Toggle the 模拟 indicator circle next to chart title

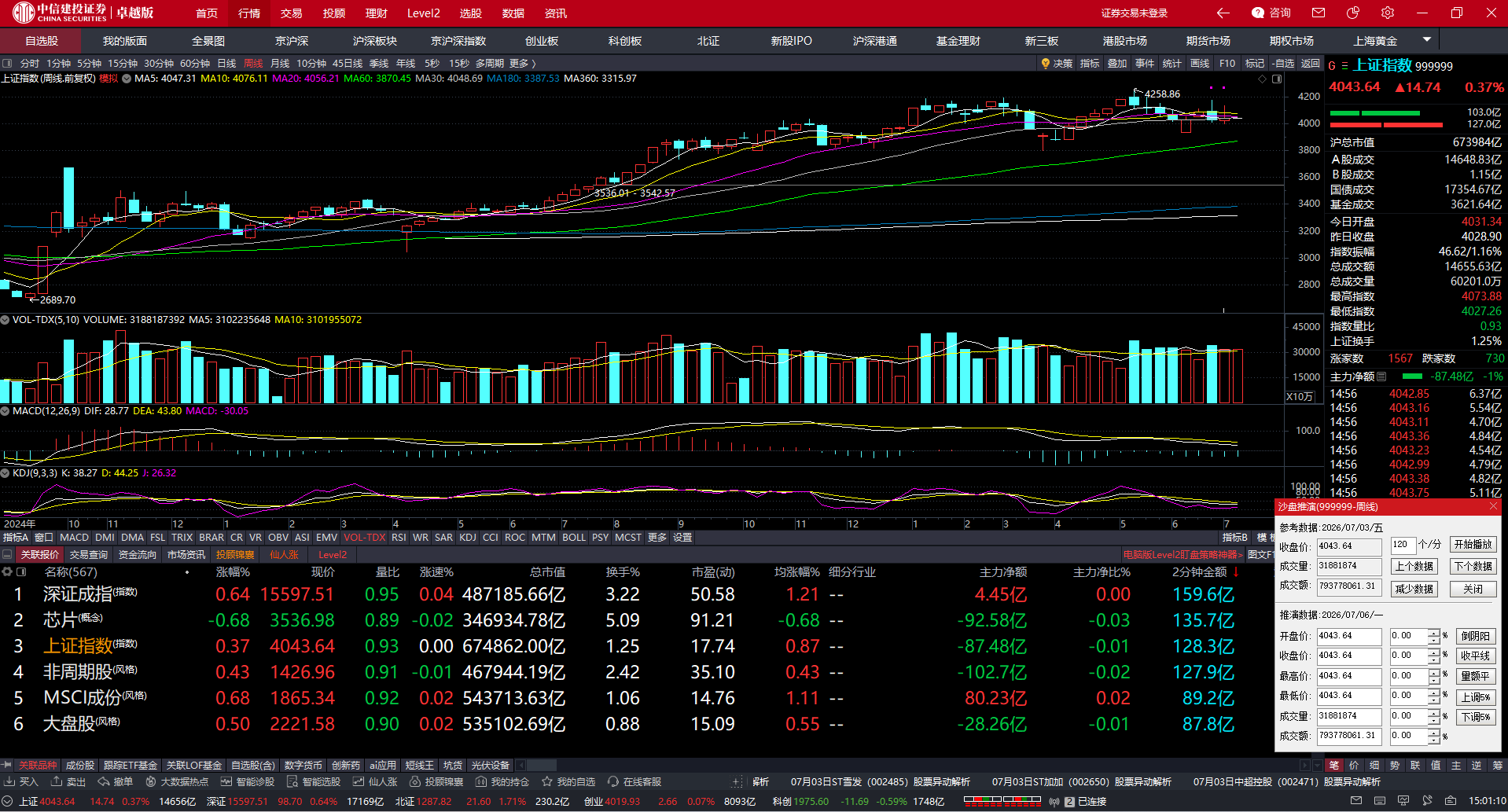click(x=126, y=79)
